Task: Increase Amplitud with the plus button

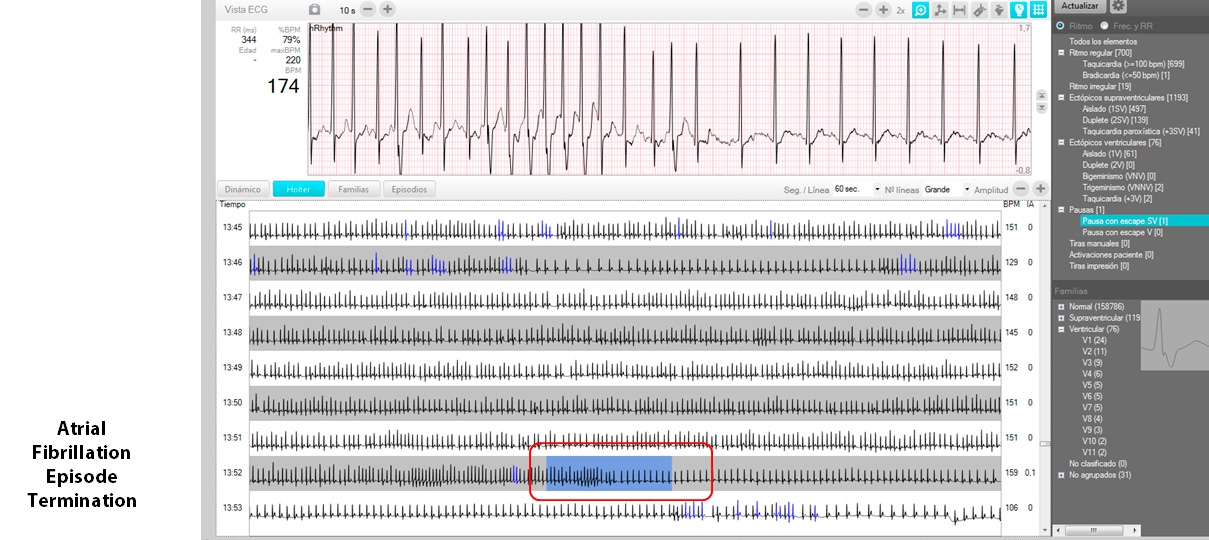Action: click(x=1040, y=189)
